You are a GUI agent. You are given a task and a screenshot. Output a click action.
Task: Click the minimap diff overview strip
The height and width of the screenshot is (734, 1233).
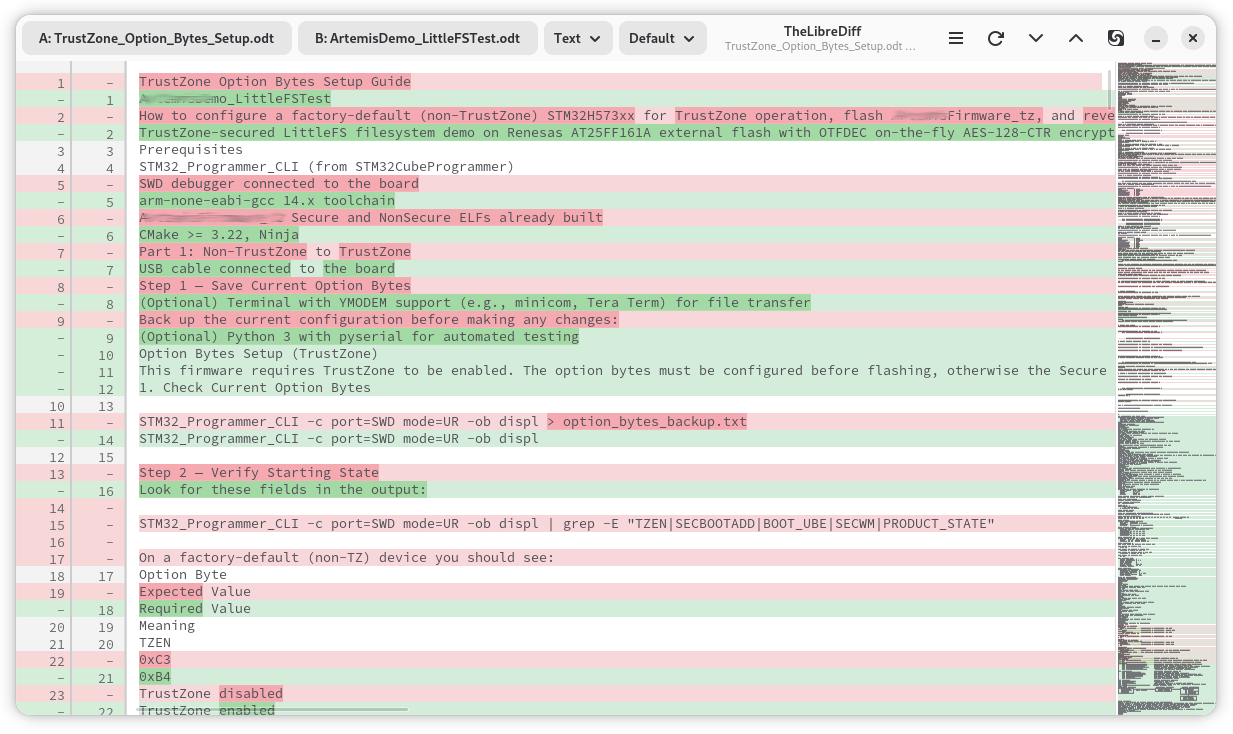click(x=1166, y=390)
